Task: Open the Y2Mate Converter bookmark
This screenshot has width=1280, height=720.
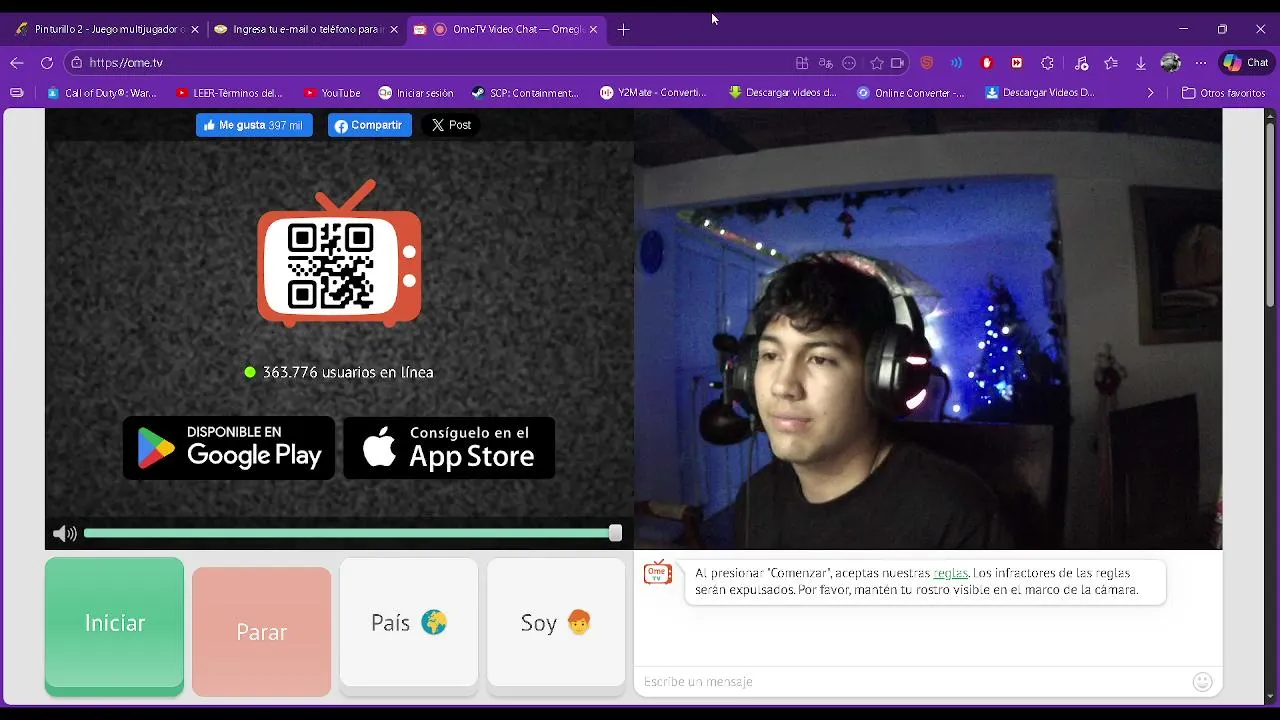Action: click(653, 93)
